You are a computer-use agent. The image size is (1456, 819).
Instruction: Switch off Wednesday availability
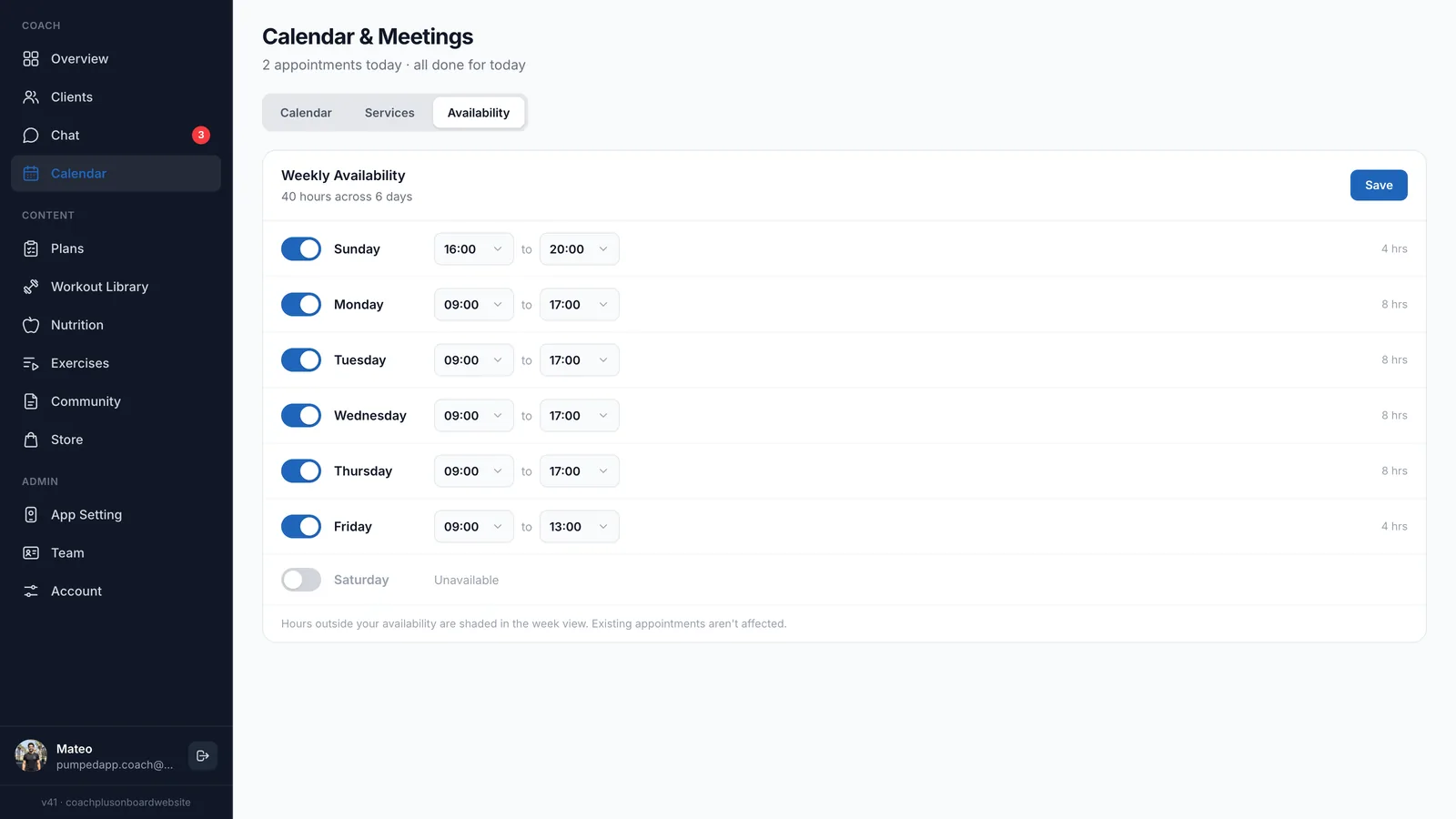point(301,416)
